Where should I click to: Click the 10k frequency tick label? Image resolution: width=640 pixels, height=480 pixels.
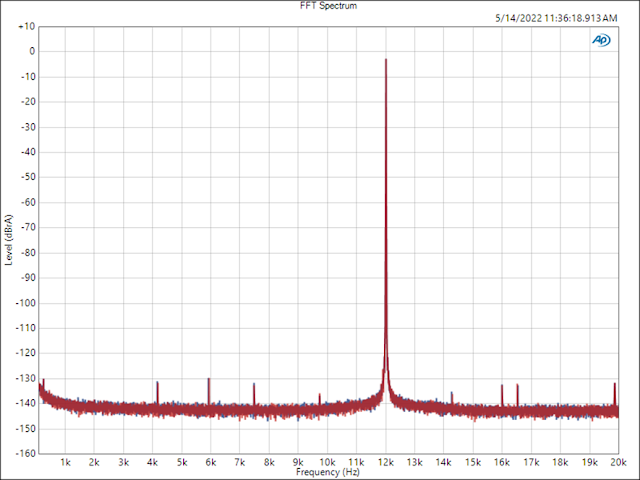click(x=327, y=462)
